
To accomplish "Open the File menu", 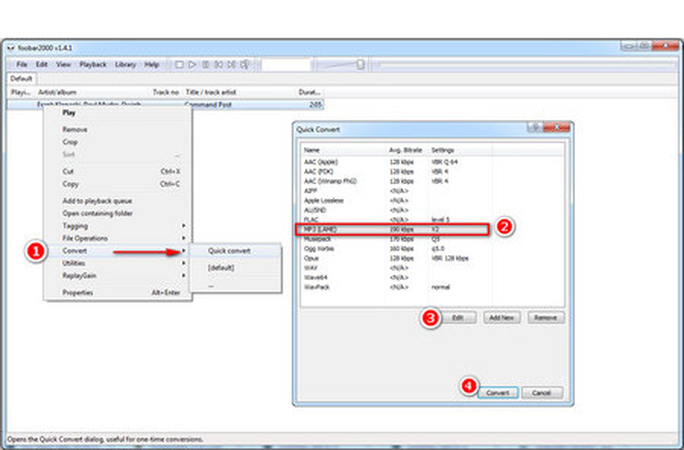I will point(22,65).
